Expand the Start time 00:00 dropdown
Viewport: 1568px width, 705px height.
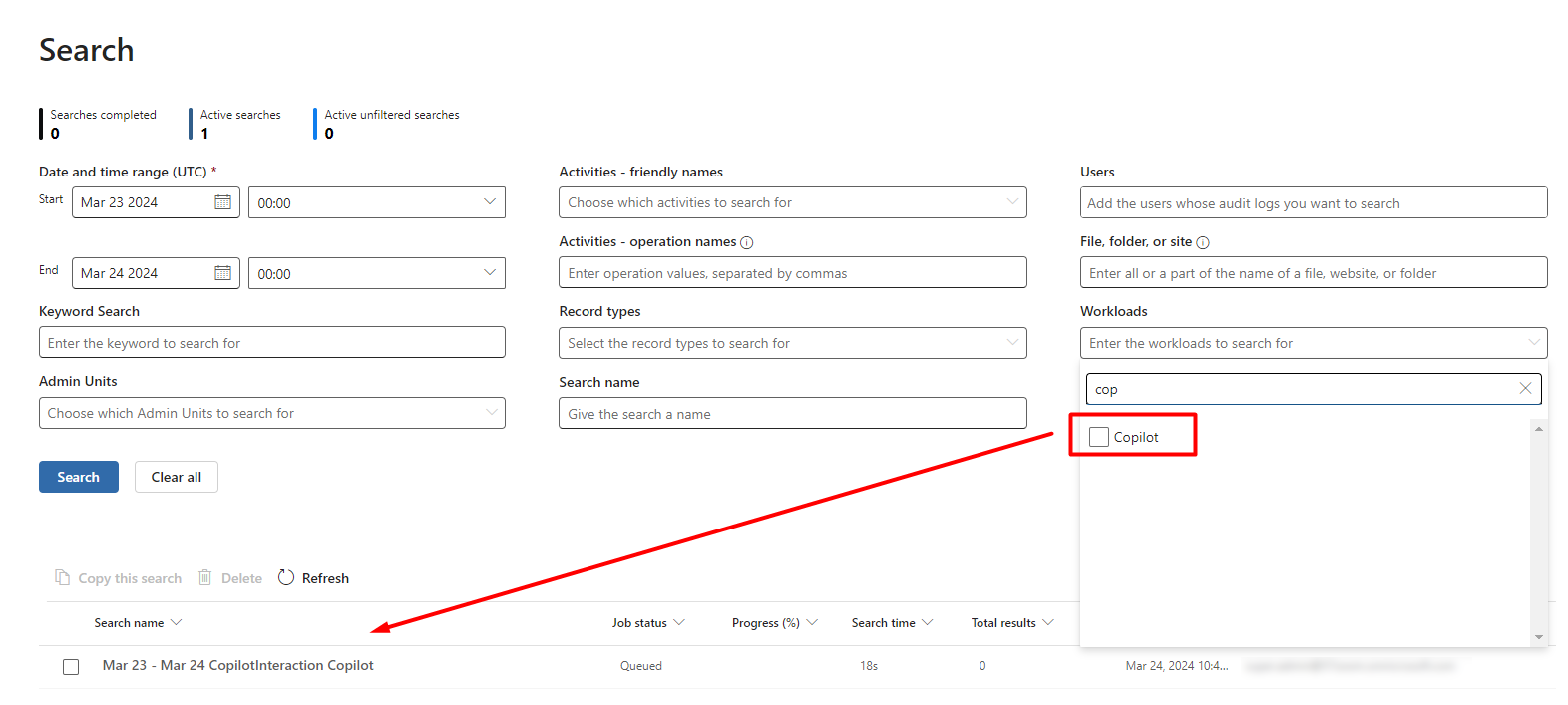click(489, 202)
